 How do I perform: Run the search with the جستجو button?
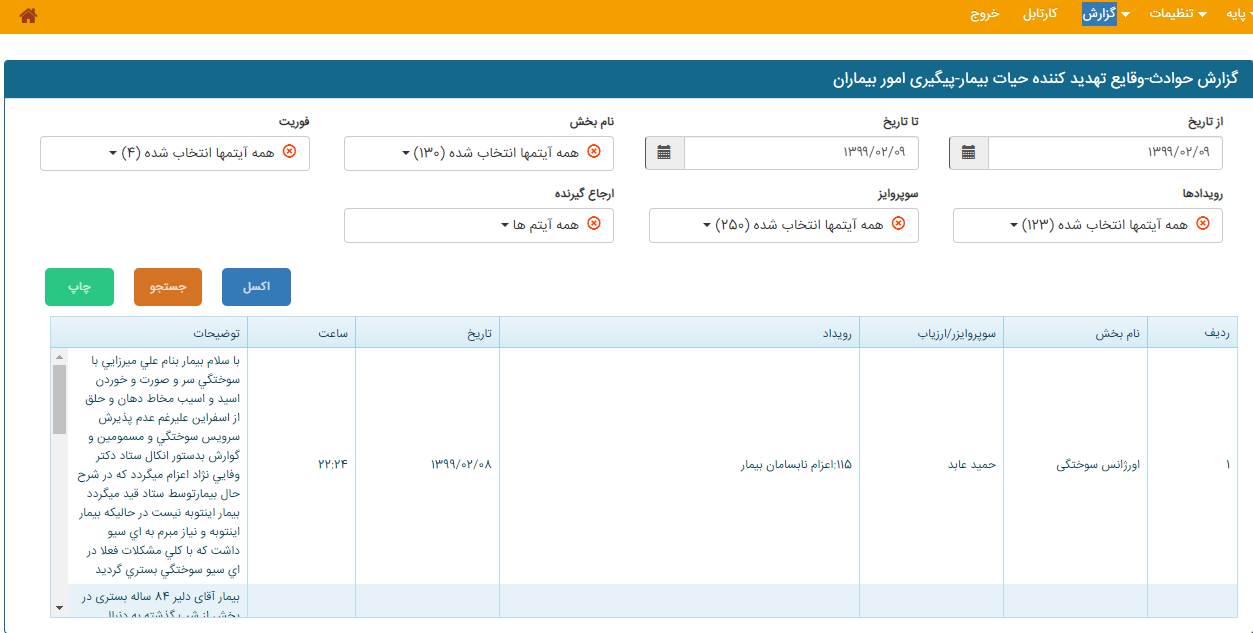[x=168, y=287]
